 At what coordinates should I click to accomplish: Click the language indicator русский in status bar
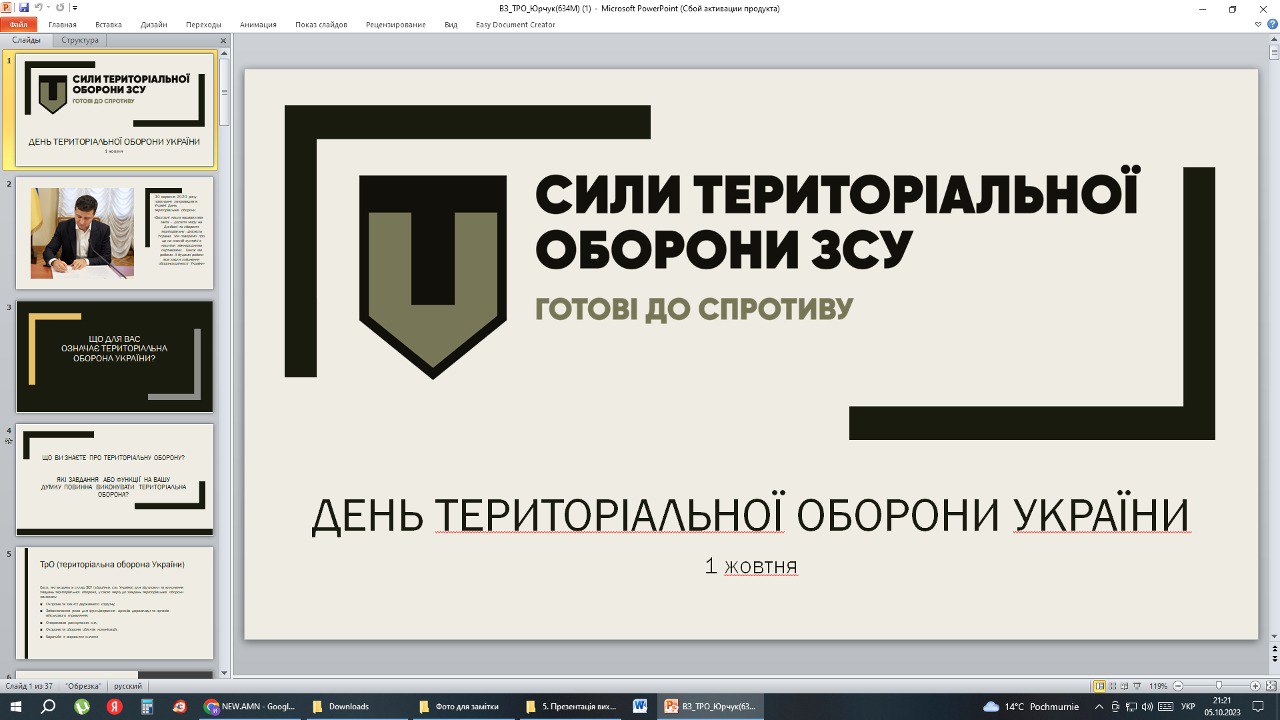(x=128, y=686)
